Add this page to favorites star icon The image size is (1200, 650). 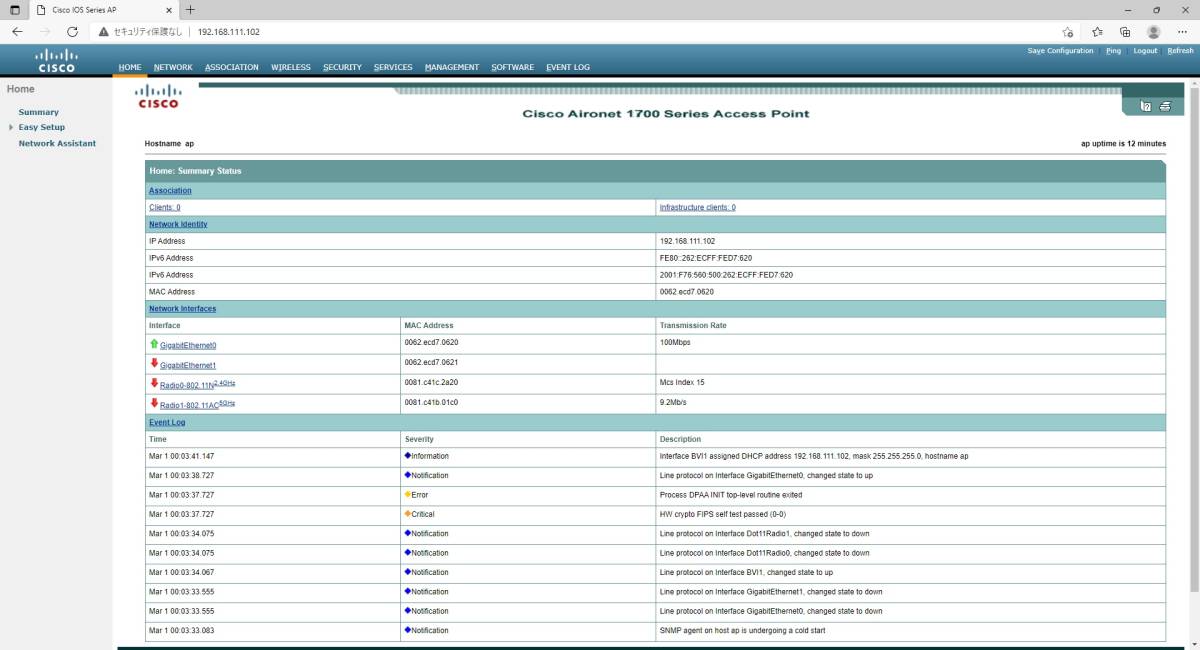point(1068,32)
